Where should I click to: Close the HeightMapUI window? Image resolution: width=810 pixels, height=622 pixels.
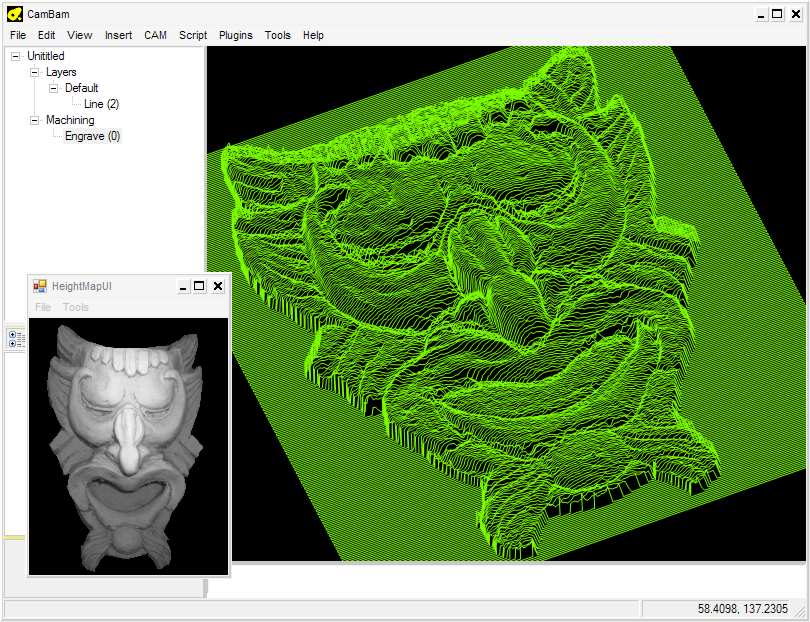point(218,286)
